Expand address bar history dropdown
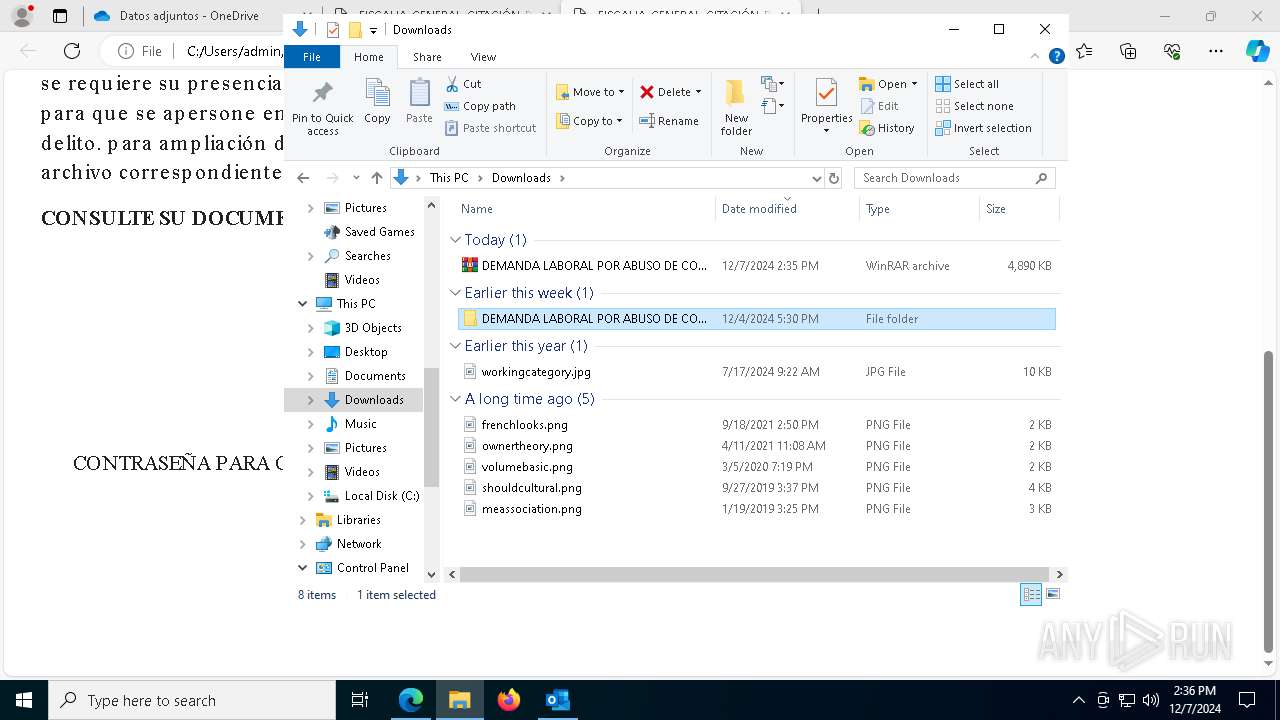1280x720 pixels. tap(816, 178)
